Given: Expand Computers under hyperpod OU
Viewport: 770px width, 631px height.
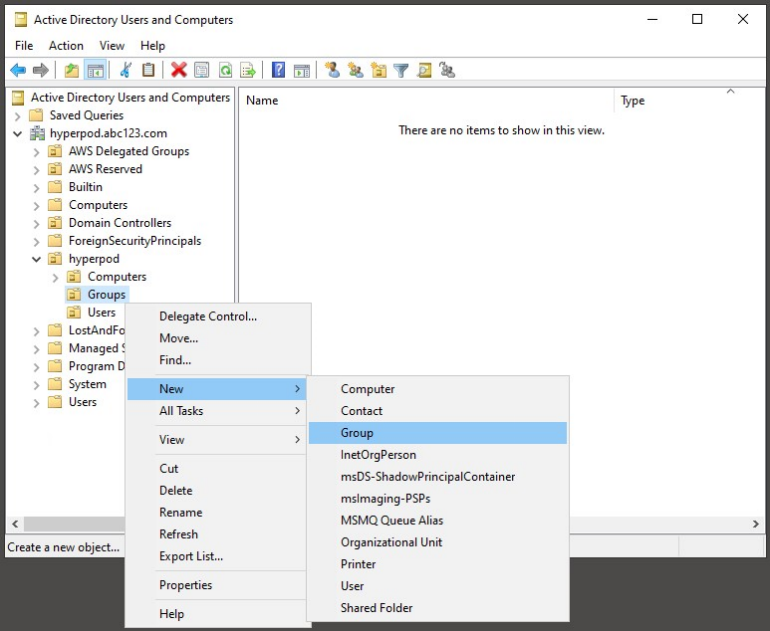Looking at the screenshot, I should (55, 277).
